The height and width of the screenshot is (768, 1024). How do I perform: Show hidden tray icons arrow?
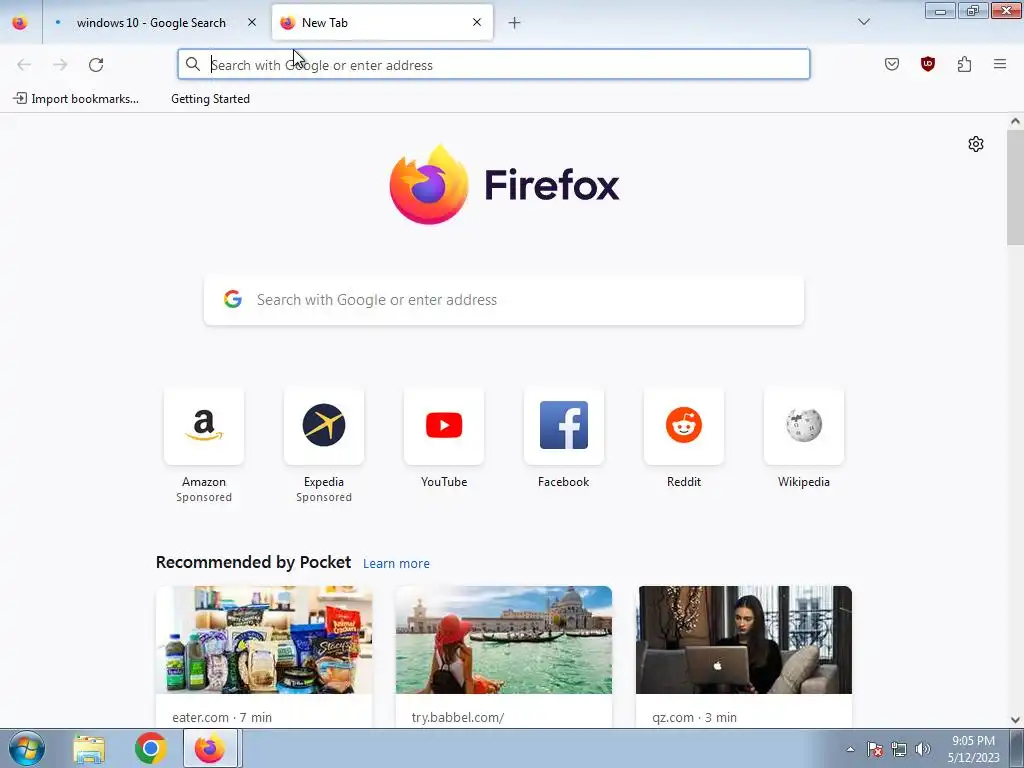850,749
